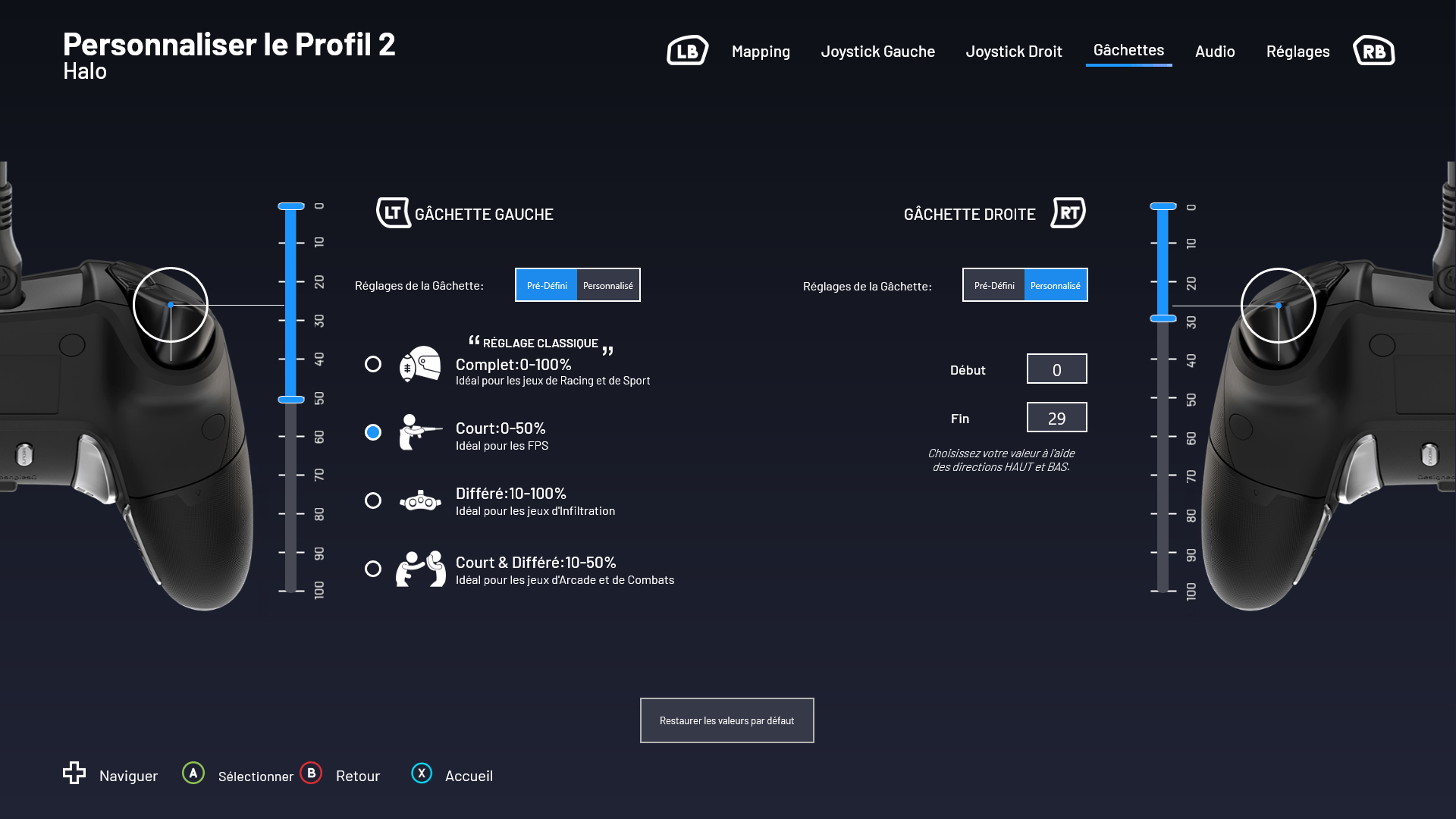
Task: Click the LT left trigger icon
Action: [393, 213]
